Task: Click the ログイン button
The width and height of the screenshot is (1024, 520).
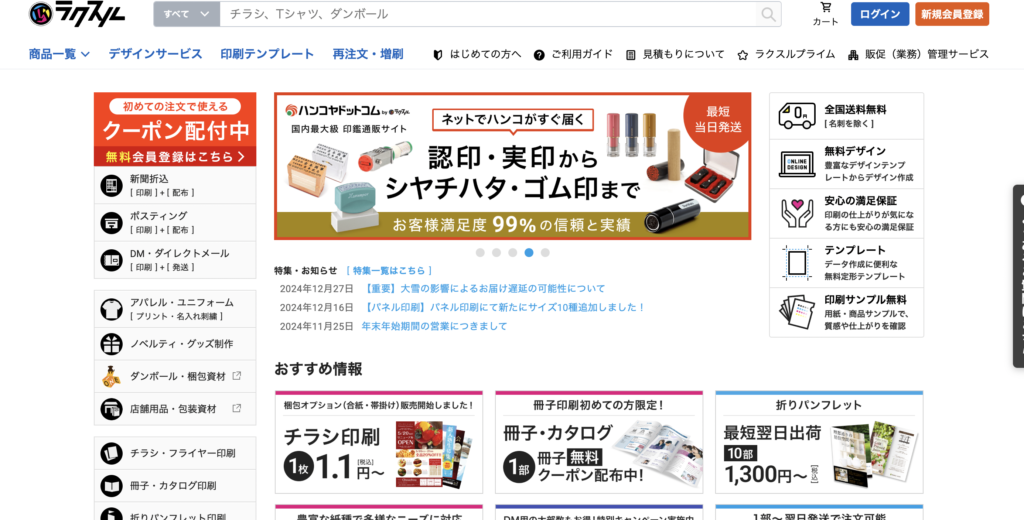Action: pos(880,14)
